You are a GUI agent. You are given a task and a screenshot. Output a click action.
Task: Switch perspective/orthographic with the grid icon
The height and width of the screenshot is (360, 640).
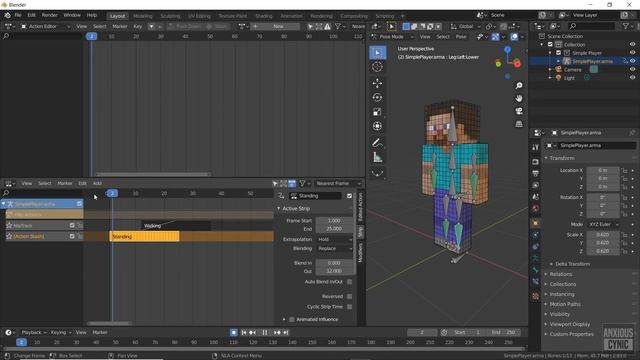click(519, 124)
